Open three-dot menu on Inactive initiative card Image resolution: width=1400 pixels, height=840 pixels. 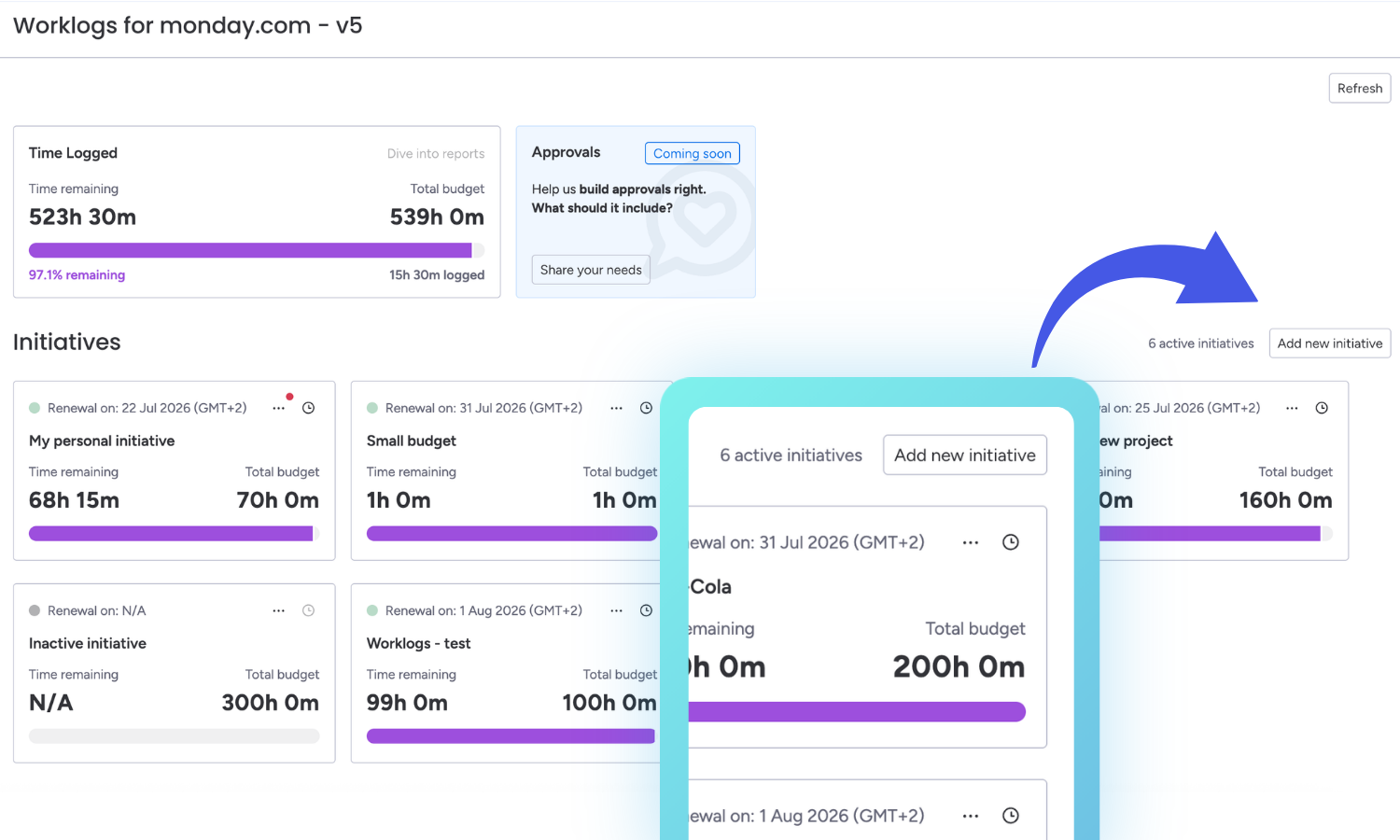279,610
